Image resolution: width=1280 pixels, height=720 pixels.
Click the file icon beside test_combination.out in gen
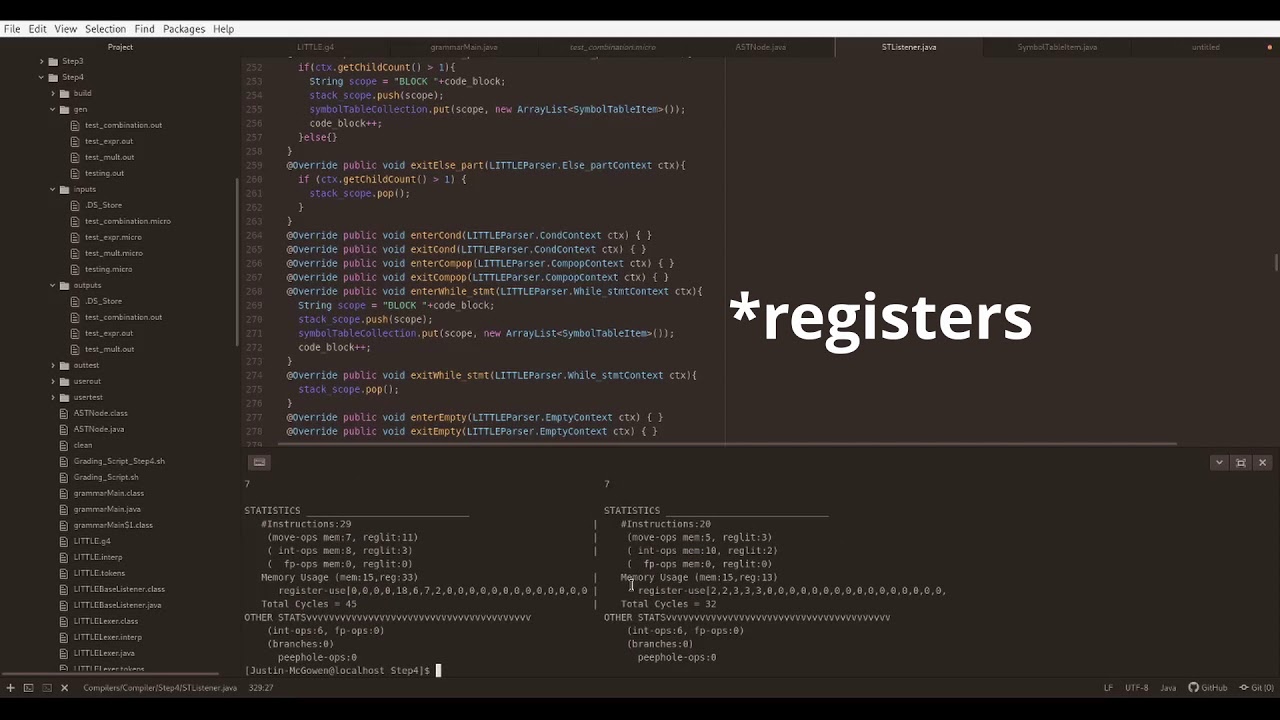click(x=76, y=125)
